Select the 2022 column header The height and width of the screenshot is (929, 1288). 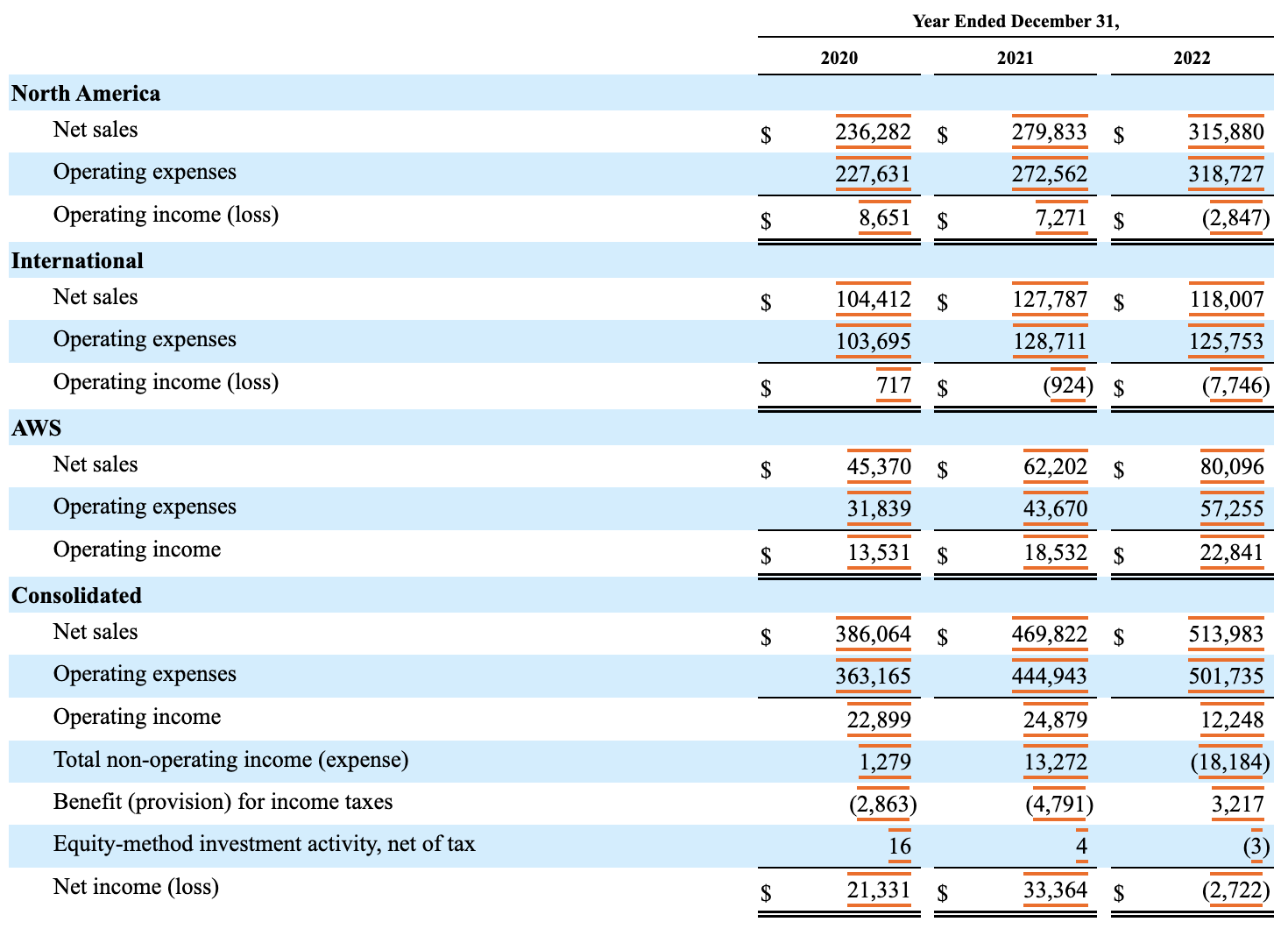coord(1192,58)
